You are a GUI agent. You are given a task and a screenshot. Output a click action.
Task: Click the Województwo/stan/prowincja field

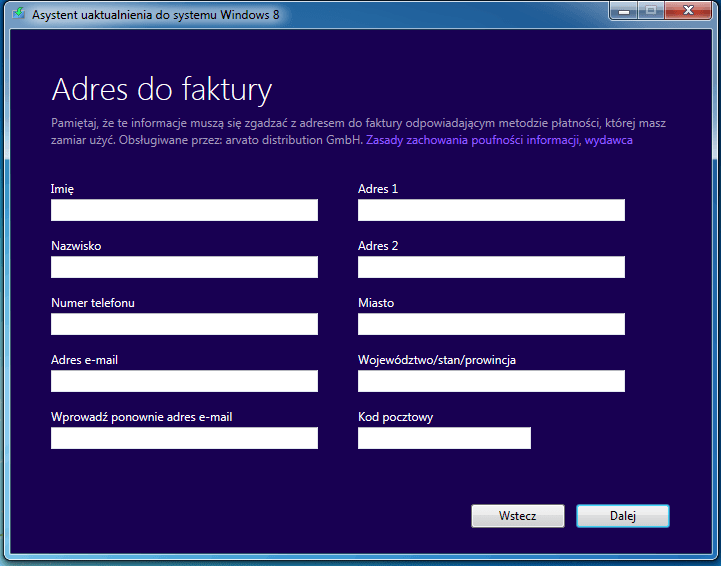coord(491,381)
